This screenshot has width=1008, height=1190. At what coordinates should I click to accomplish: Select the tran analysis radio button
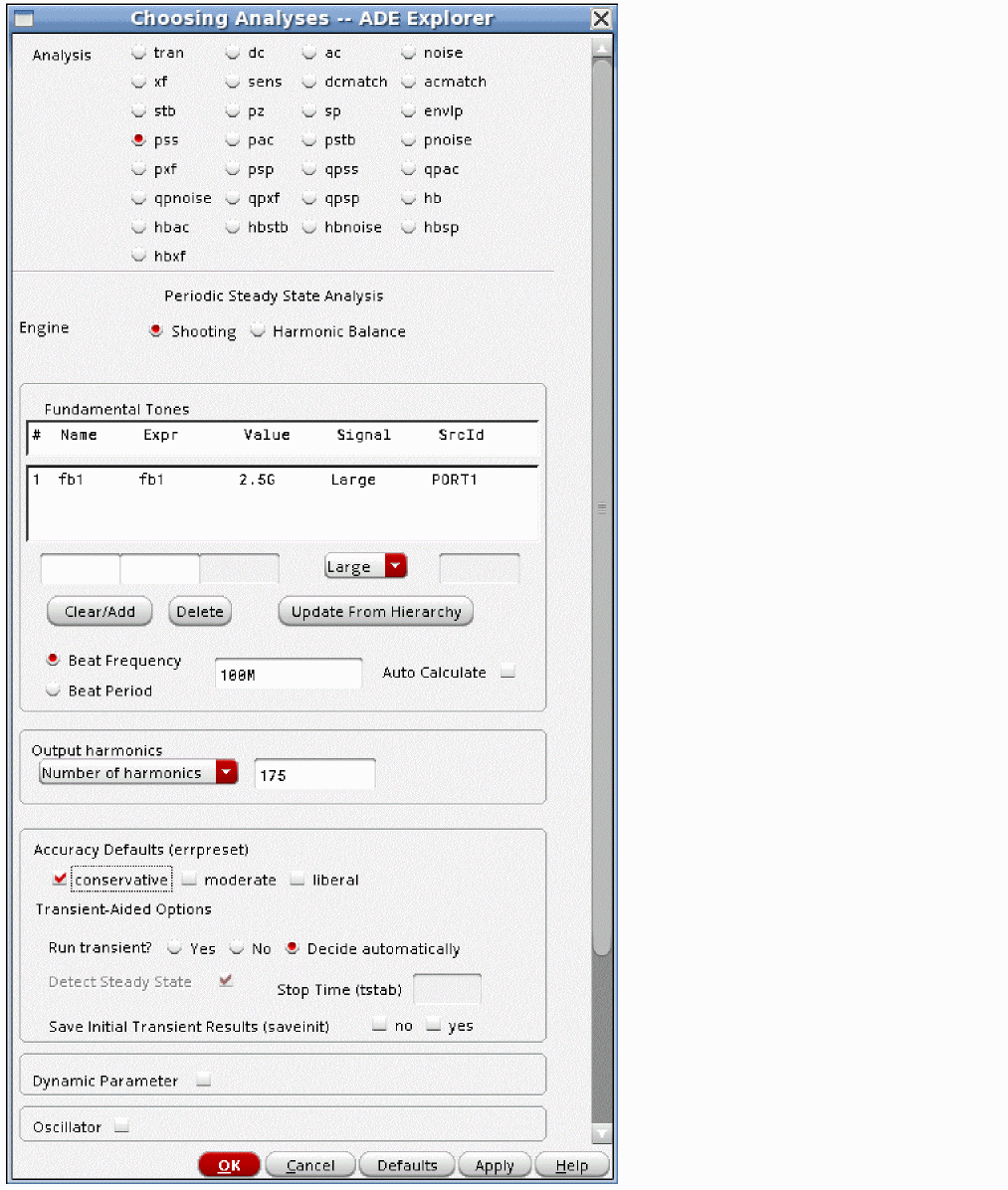pyautogui.click(x=139, y=53)
